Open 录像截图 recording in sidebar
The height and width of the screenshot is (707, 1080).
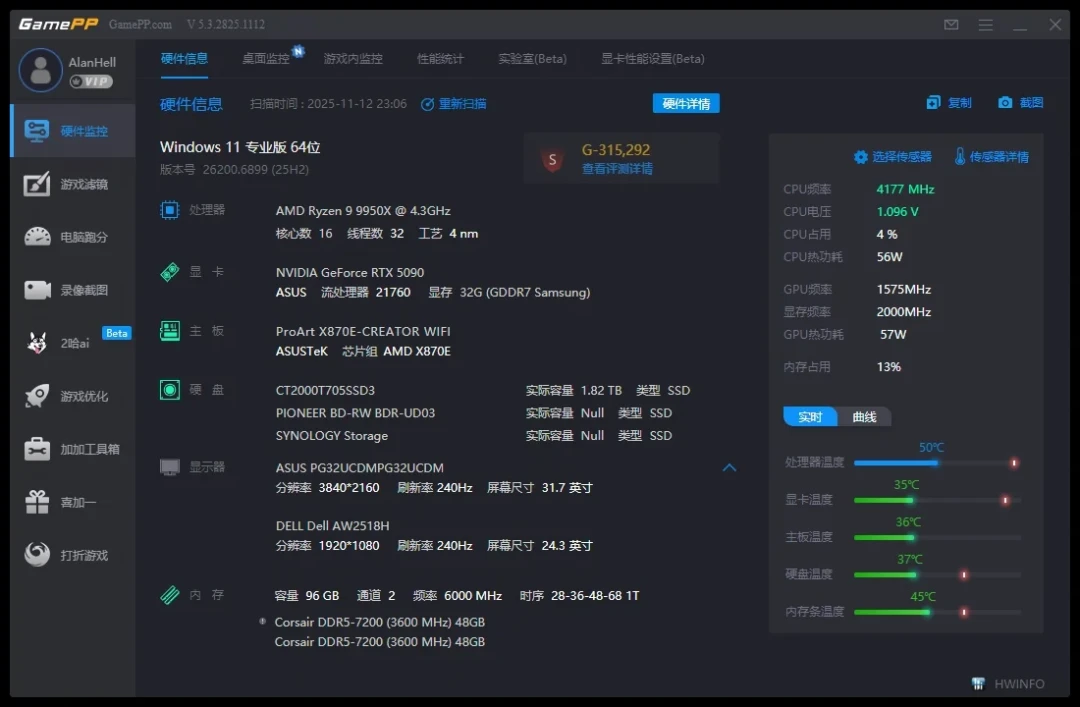[x=73, y=290]
